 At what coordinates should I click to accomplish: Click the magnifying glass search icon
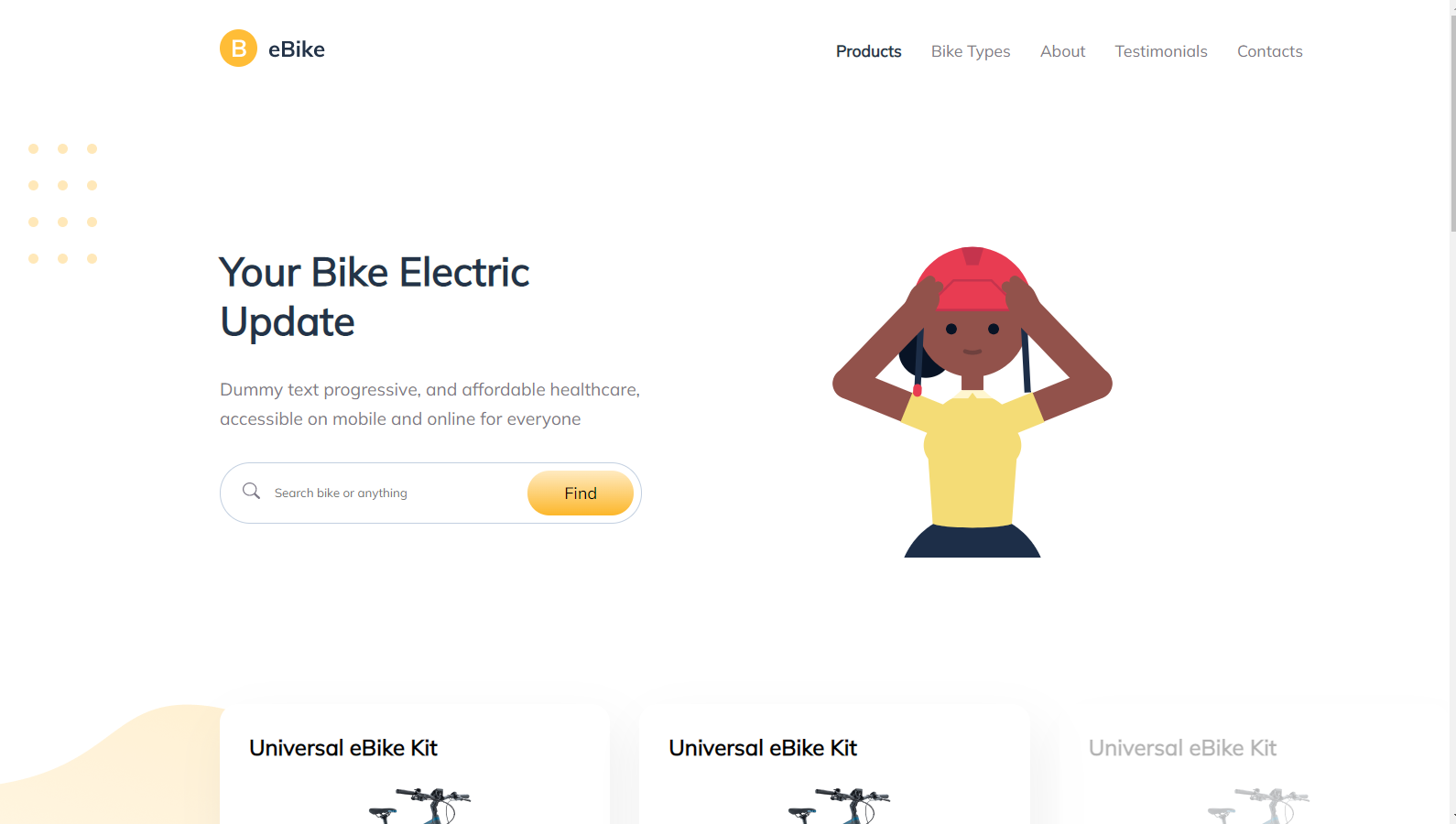251,492
